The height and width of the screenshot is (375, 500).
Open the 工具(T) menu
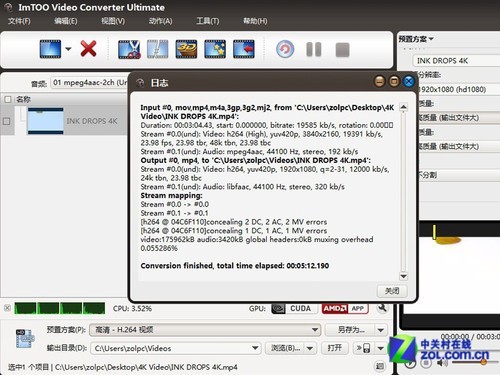pos(208,21)
